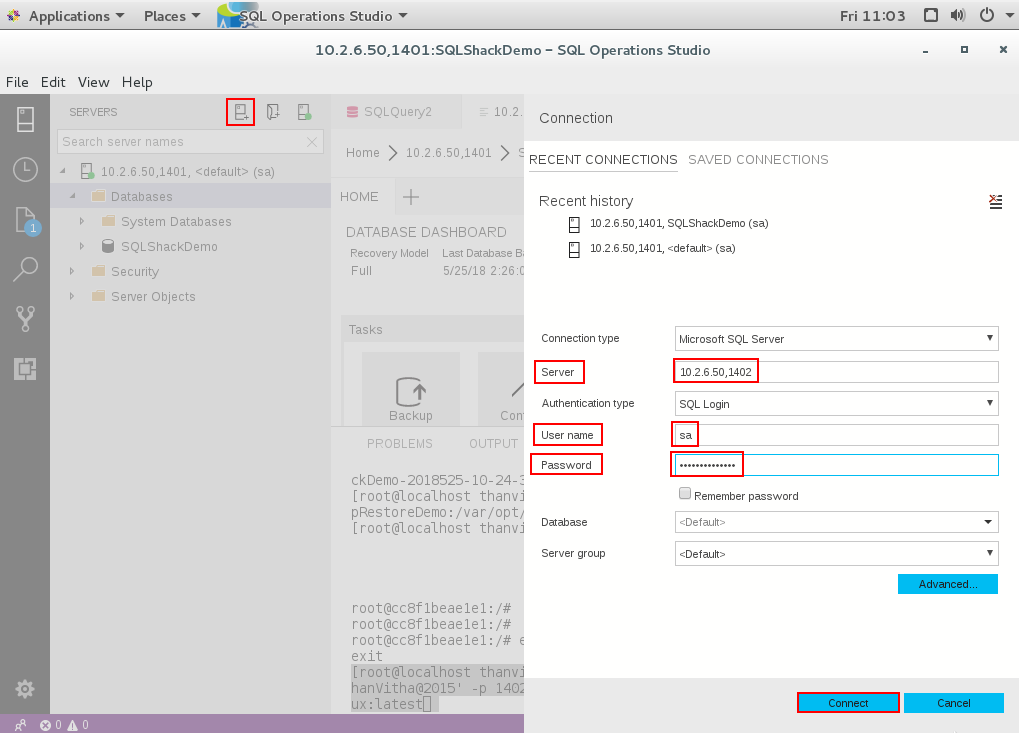Switch to the SQLQuery2 editor tab
1019x733 pixels.
point(396,112)
